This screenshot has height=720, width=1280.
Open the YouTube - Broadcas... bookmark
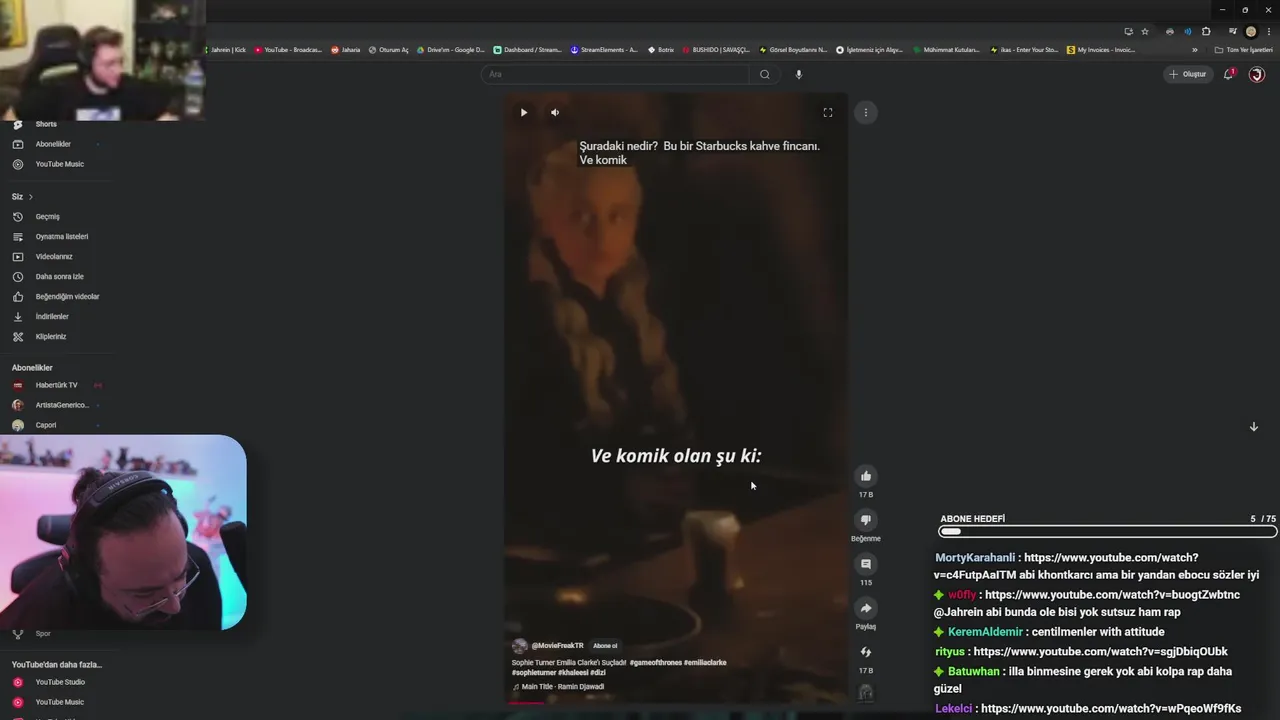click(x=288, y=50)
